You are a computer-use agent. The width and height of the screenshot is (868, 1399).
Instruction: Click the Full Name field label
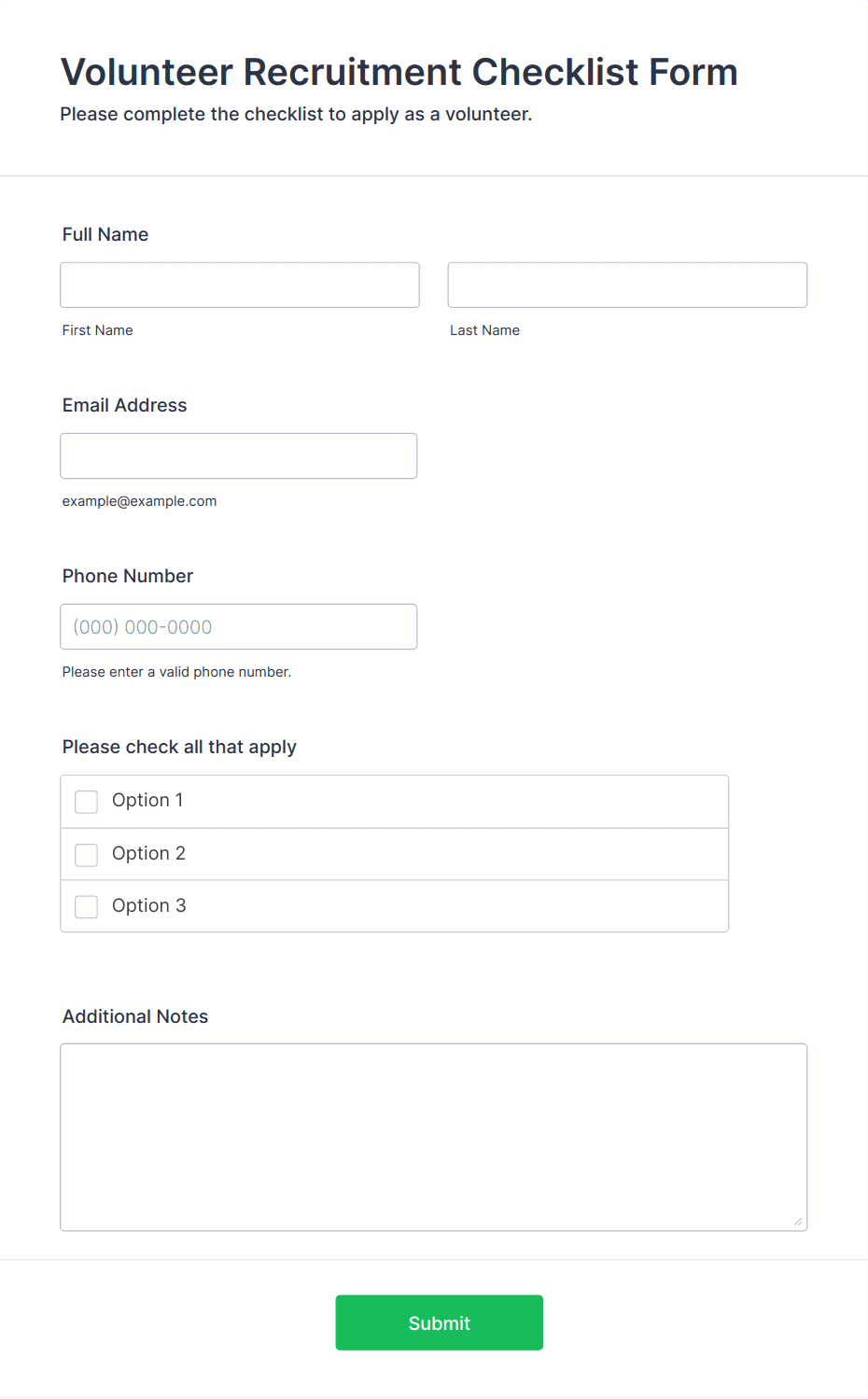tap(105, 234)
